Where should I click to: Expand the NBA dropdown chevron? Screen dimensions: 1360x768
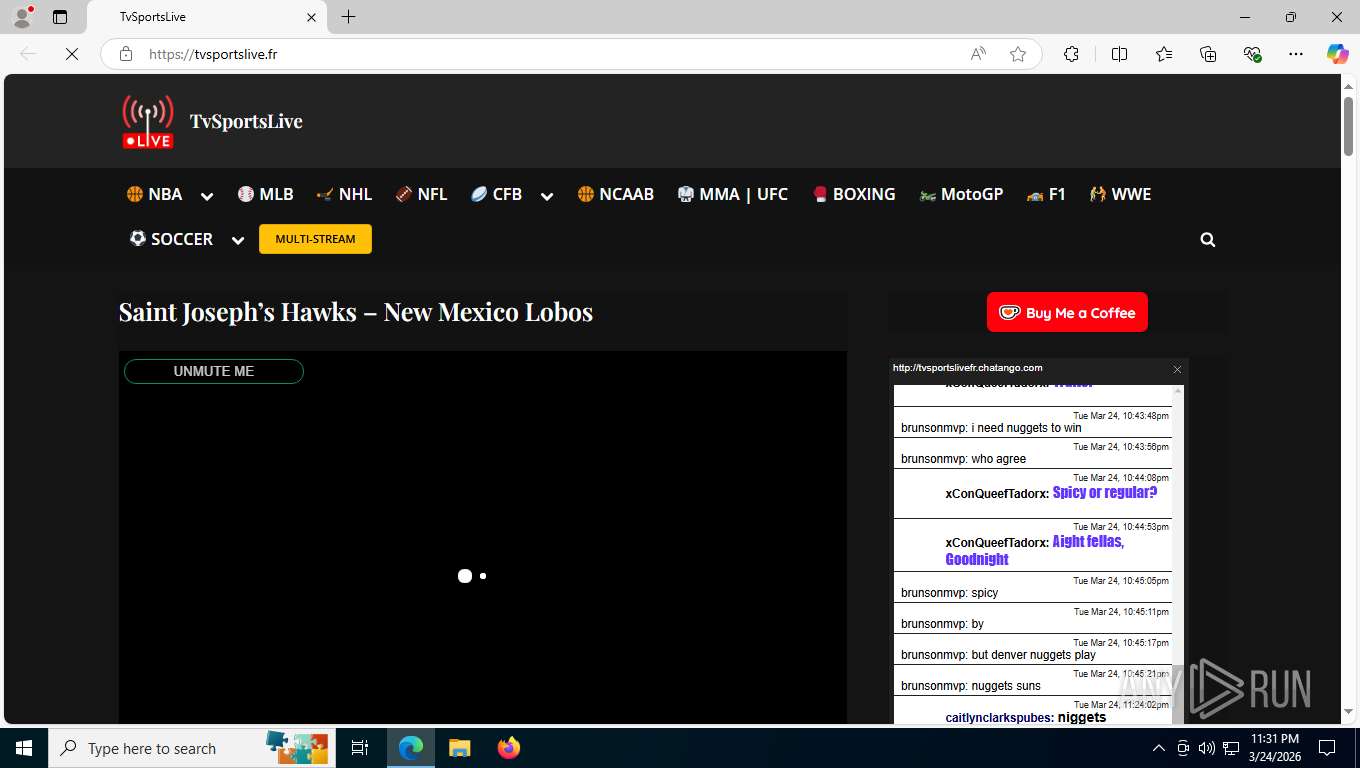pos(207,196)
